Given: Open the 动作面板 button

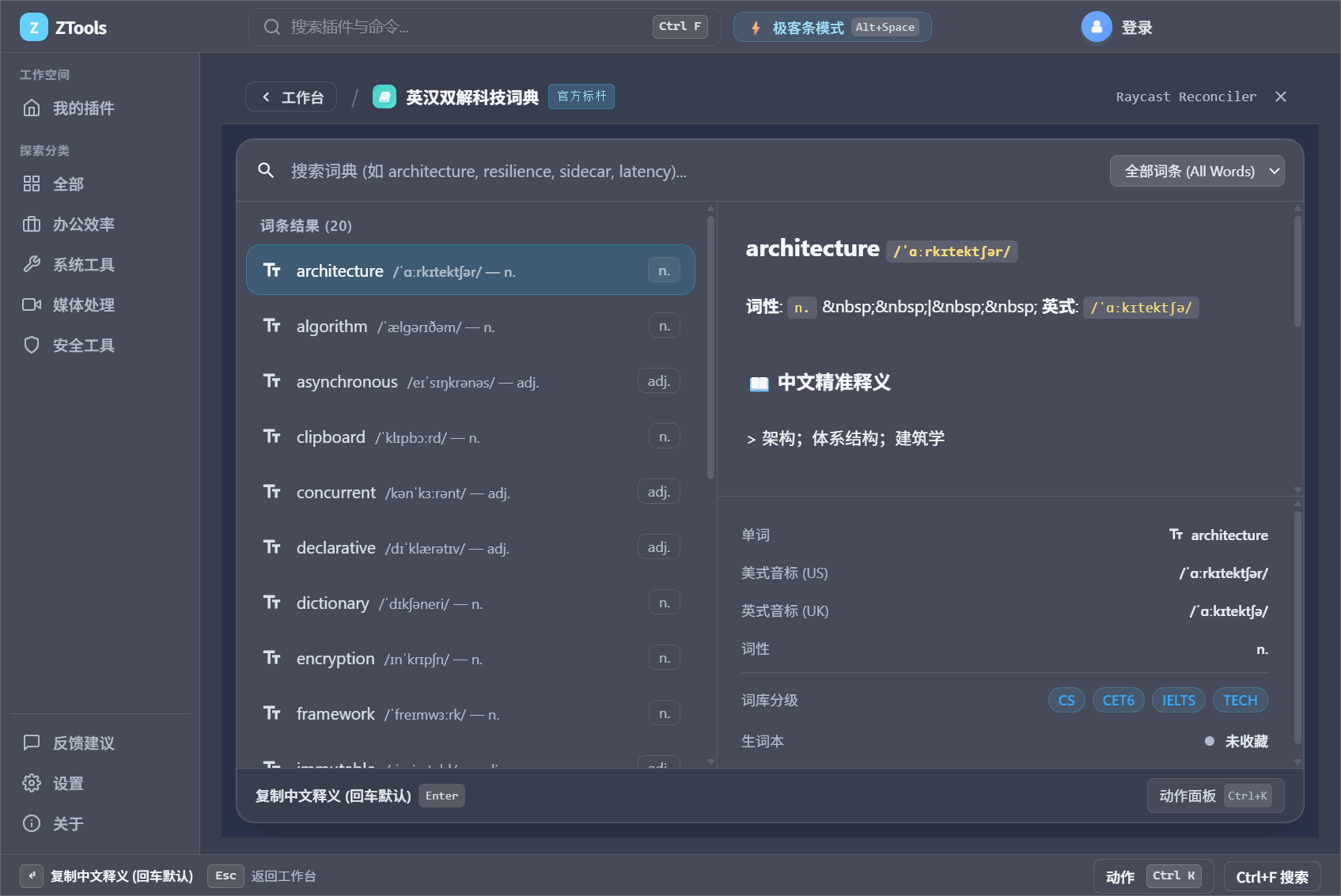Looking at the screenshot, I should 1215,796.
